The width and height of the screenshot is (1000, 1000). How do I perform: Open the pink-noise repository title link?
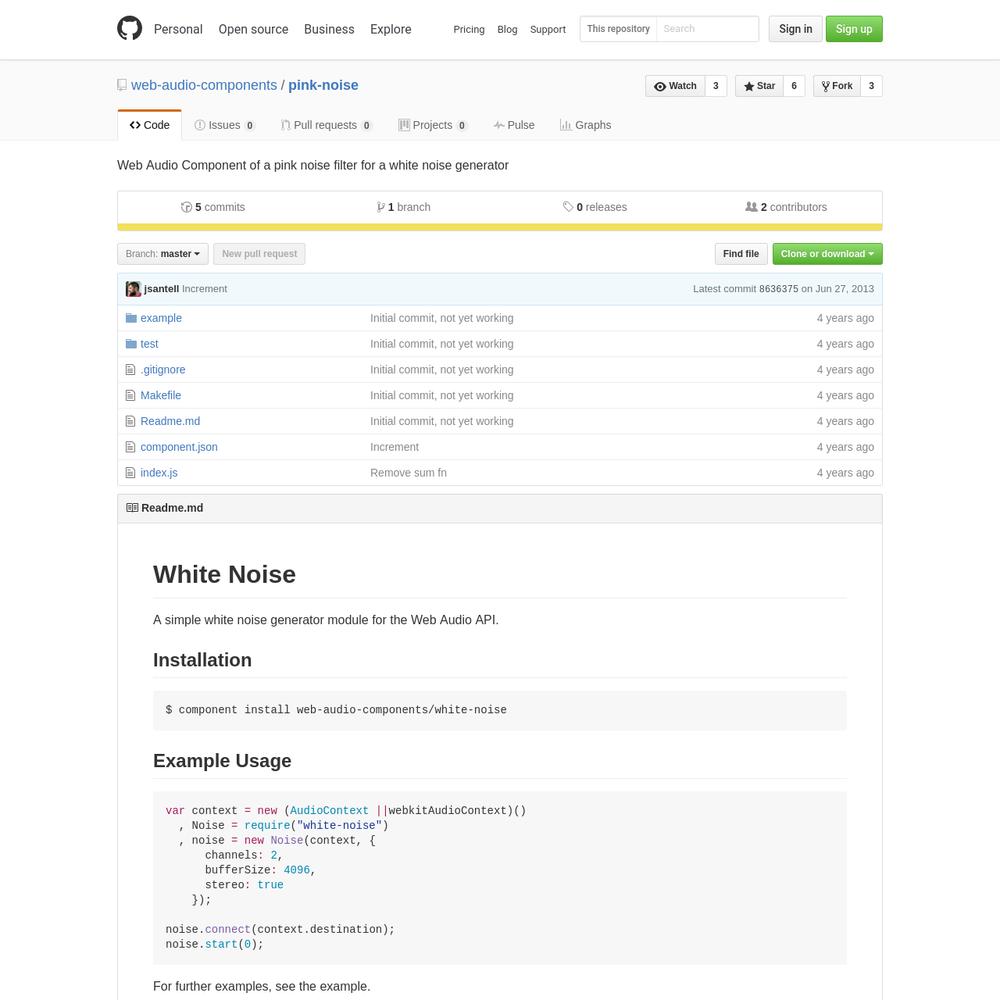[x=323, y=85]
